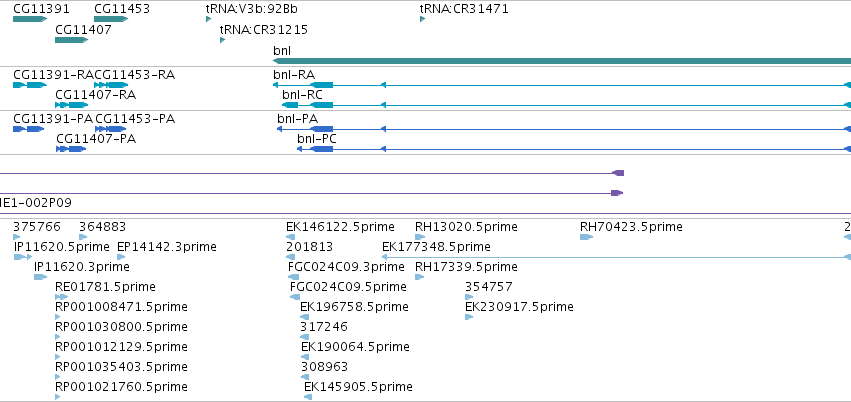
Task: Click the RP001021760.5prime label
Action: coord(122,387)
